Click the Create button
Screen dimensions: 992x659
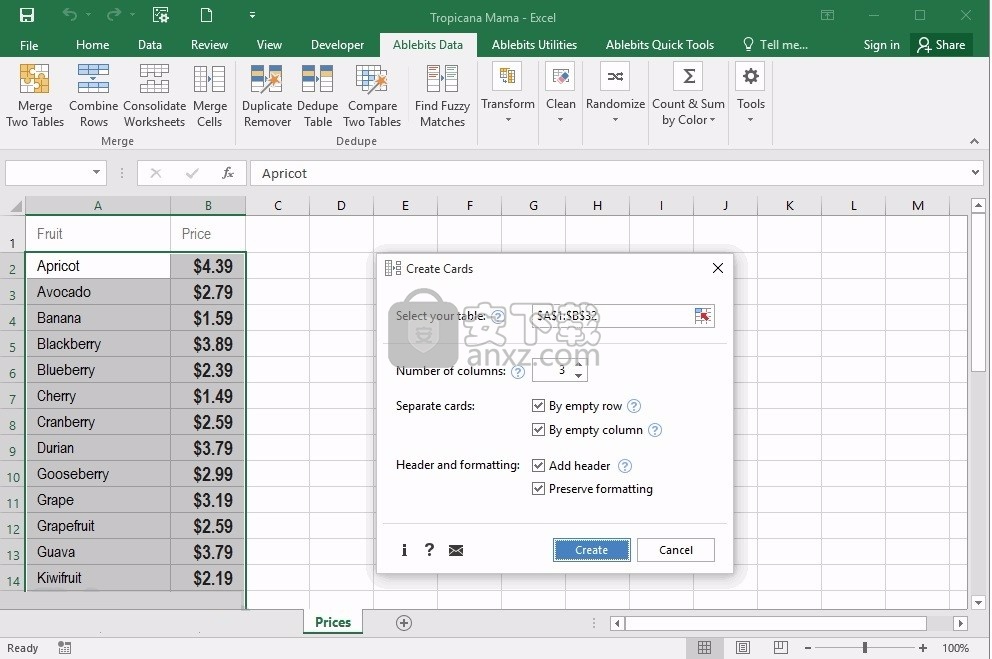tap(592, 550)
